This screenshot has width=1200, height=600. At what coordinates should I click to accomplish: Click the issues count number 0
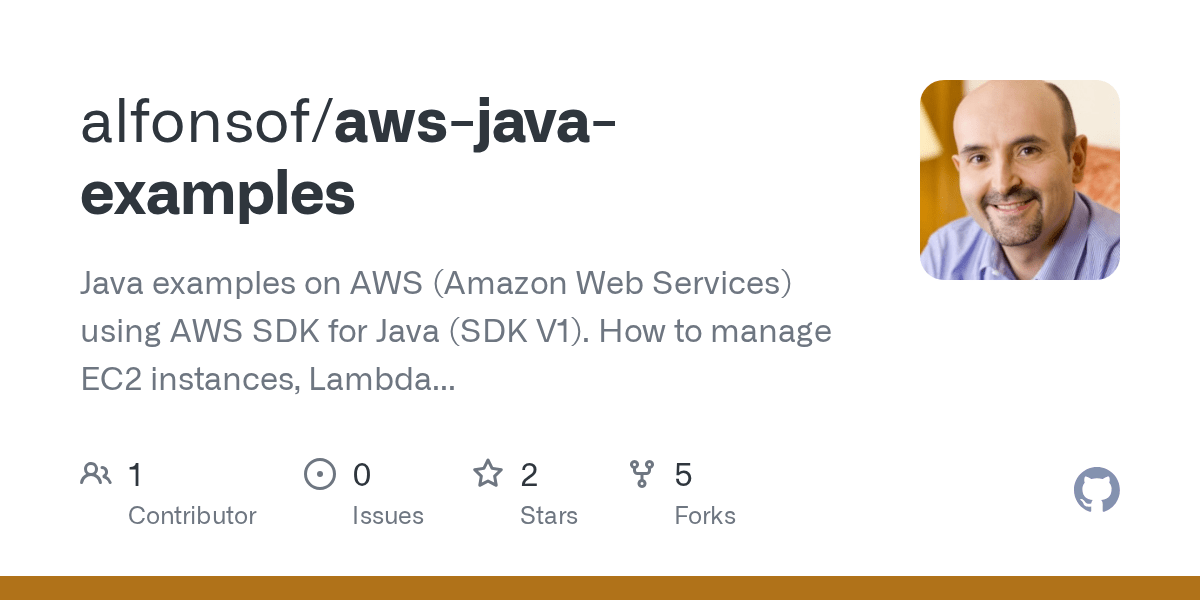[362, 475]
